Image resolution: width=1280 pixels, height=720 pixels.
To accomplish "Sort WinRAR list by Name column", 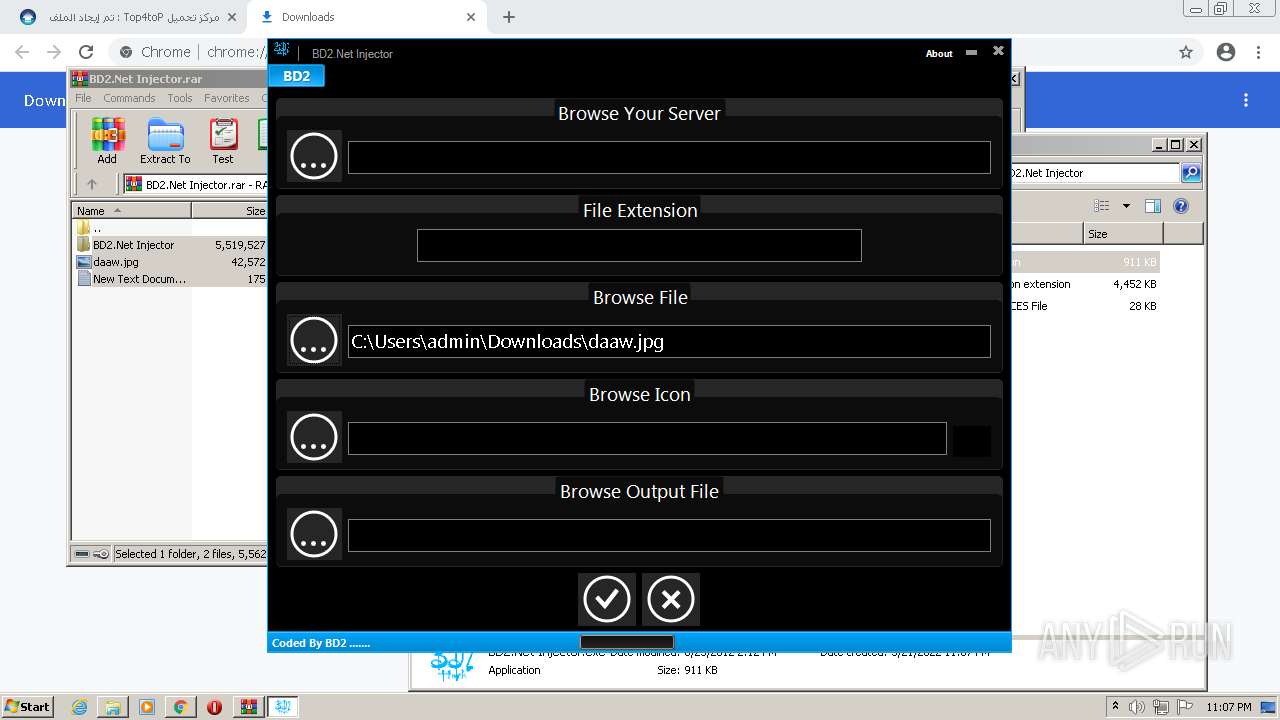I will [131, 210].
